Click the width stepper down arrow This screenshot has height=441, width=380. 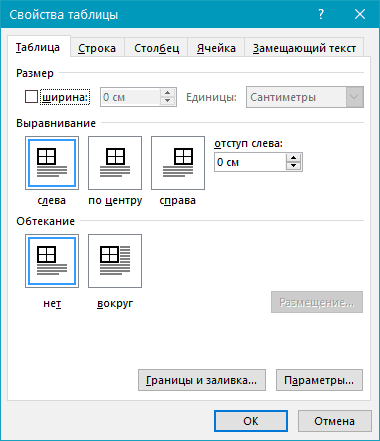[x=168, y=101]
